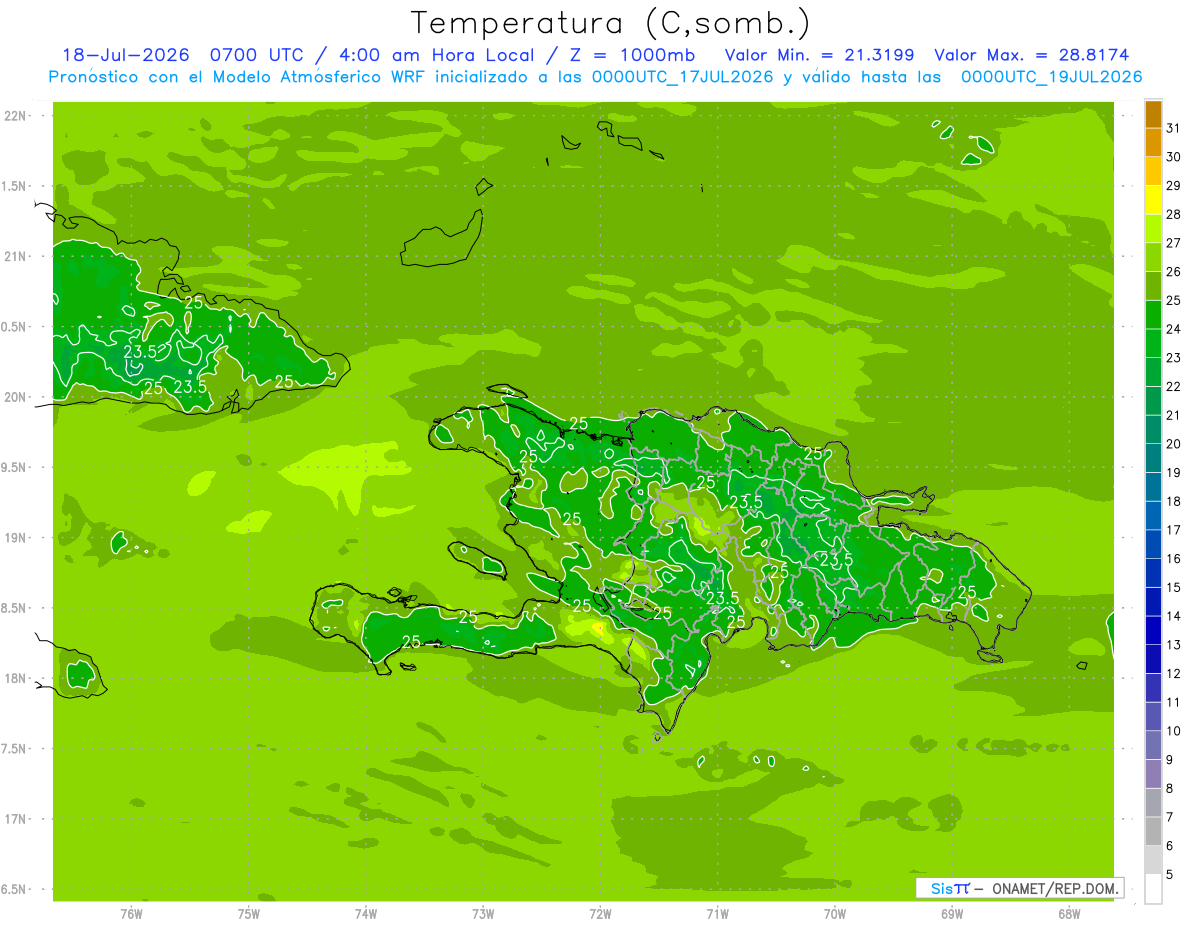Click the "75W" longitude label
Image resolution: width=1200 pixels, height=927 pixels.
click(249, 913)
